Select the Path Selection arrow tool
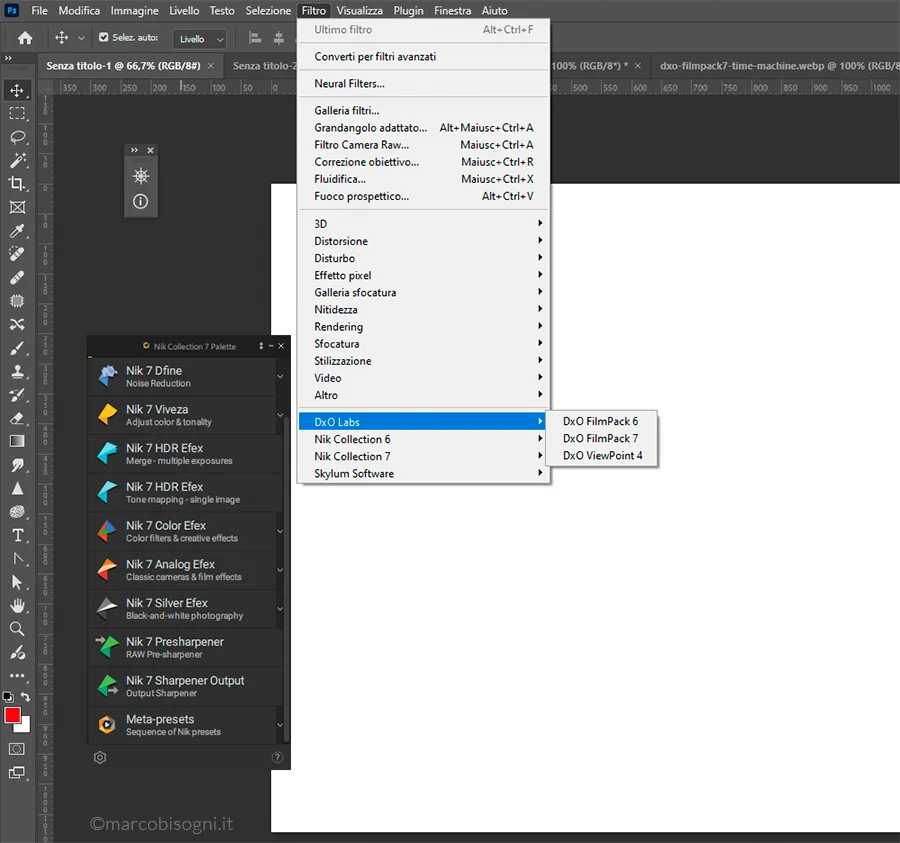Viewport: 900px width, 843px height. pos(17,582)
